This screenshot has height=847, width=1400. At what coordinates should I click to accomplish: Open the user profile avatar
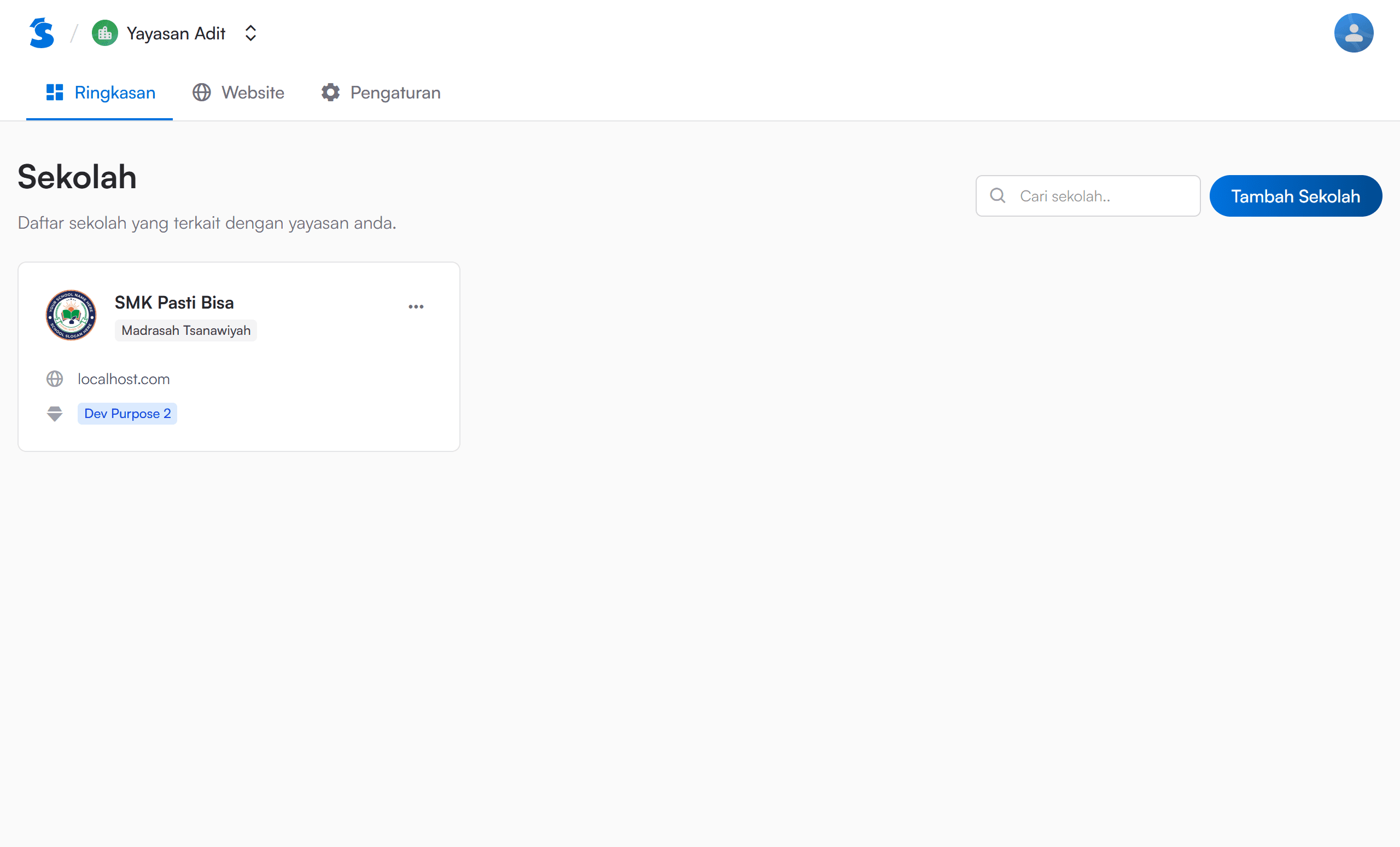pyautogui.click(x=1353, y=33)
